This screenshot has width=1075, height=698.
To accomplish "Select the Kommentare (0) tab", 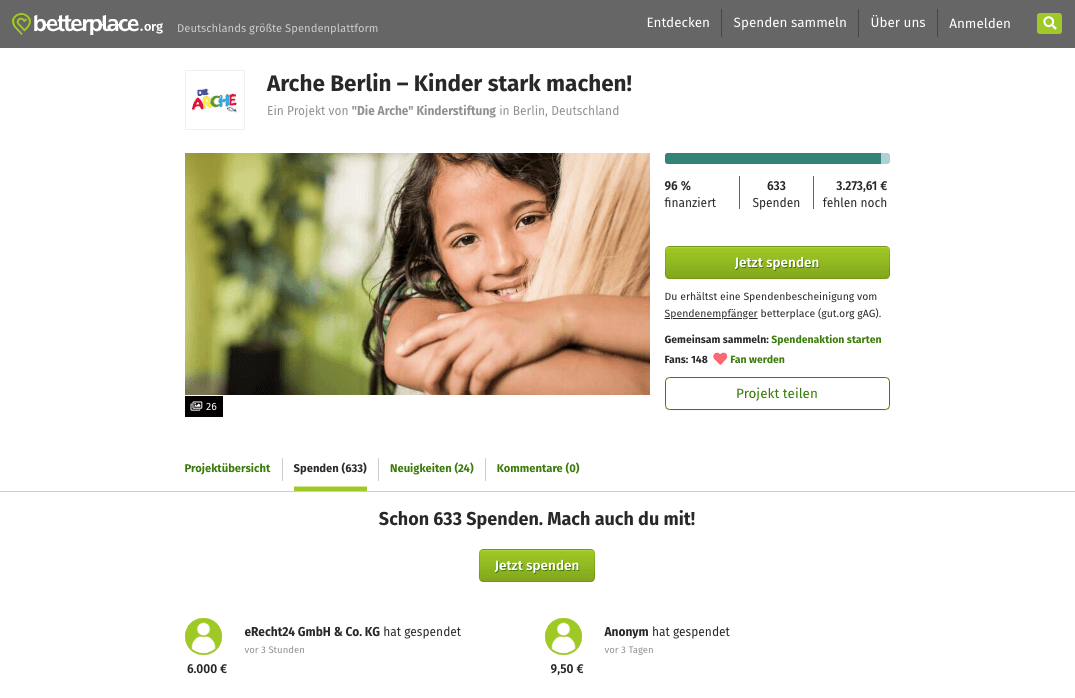I will (x=538, y=468).
